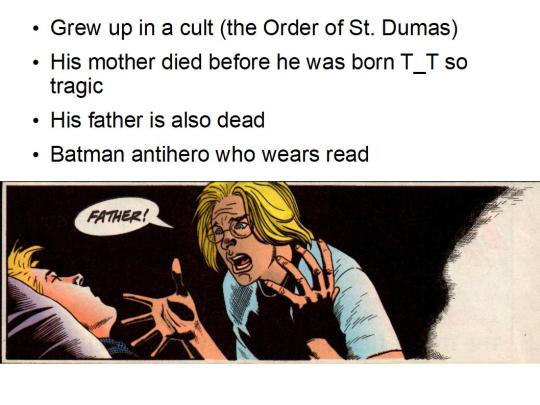540x405 pixels.
Task: Click the third bullet point marker
Action: (x=35, y=121)
